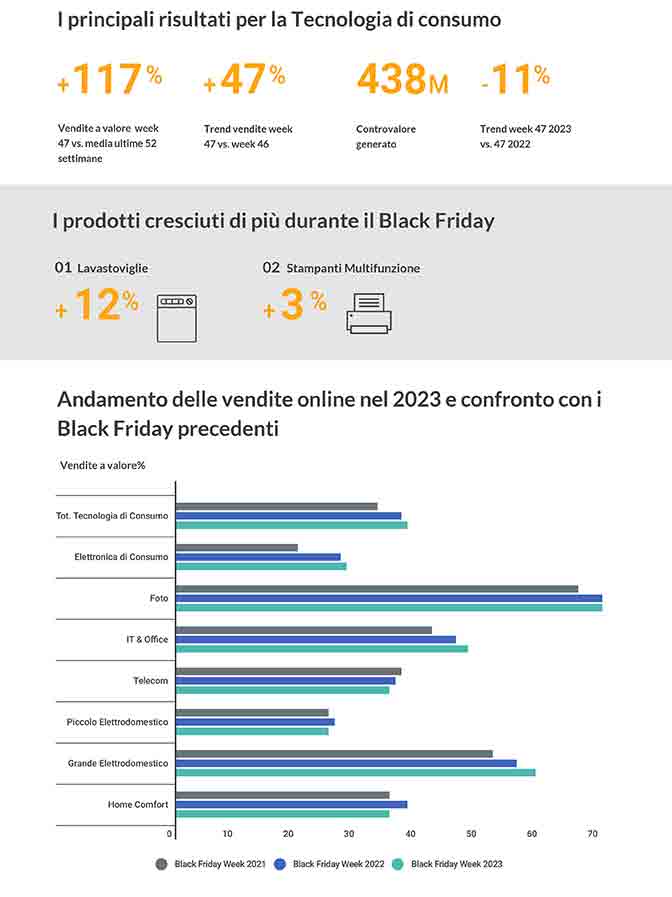Click the blue Black Friday Week 2022 legend dot
Viewport: 672px width, 897px height.
pyautogui.click(x=280, y=863)
